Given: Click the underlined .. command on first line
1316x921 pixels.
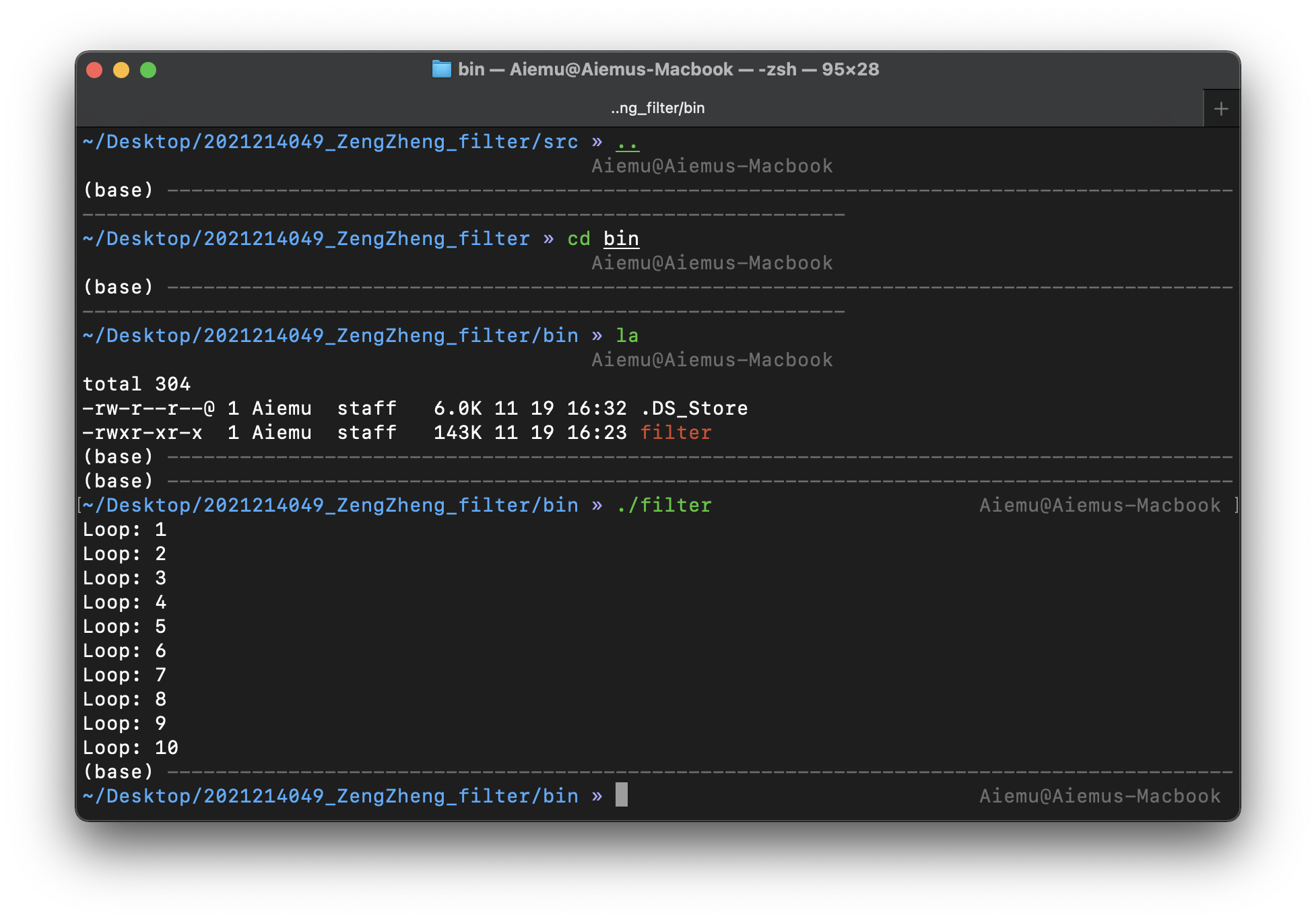Looking at the screenshot, I should (627, 142).
